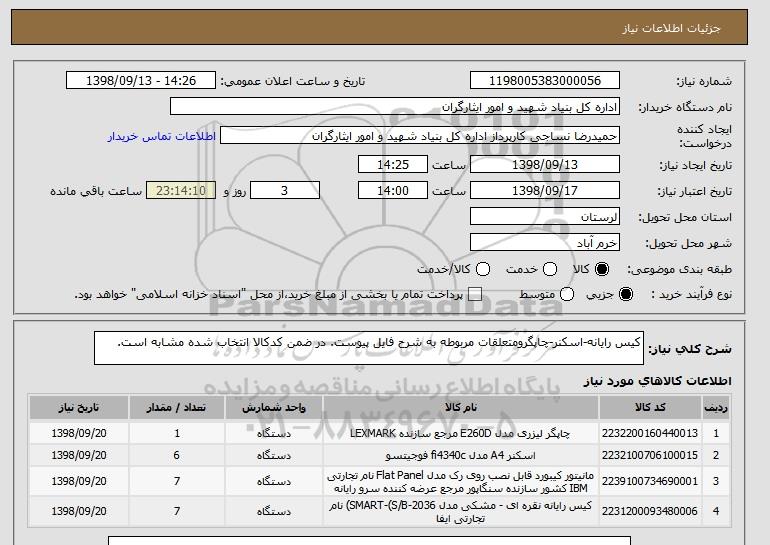The height and width of the screenshot is (545, 770).
Task: Open اطلاعات تماس خریدار link
Action: click(x=162, y=136)
